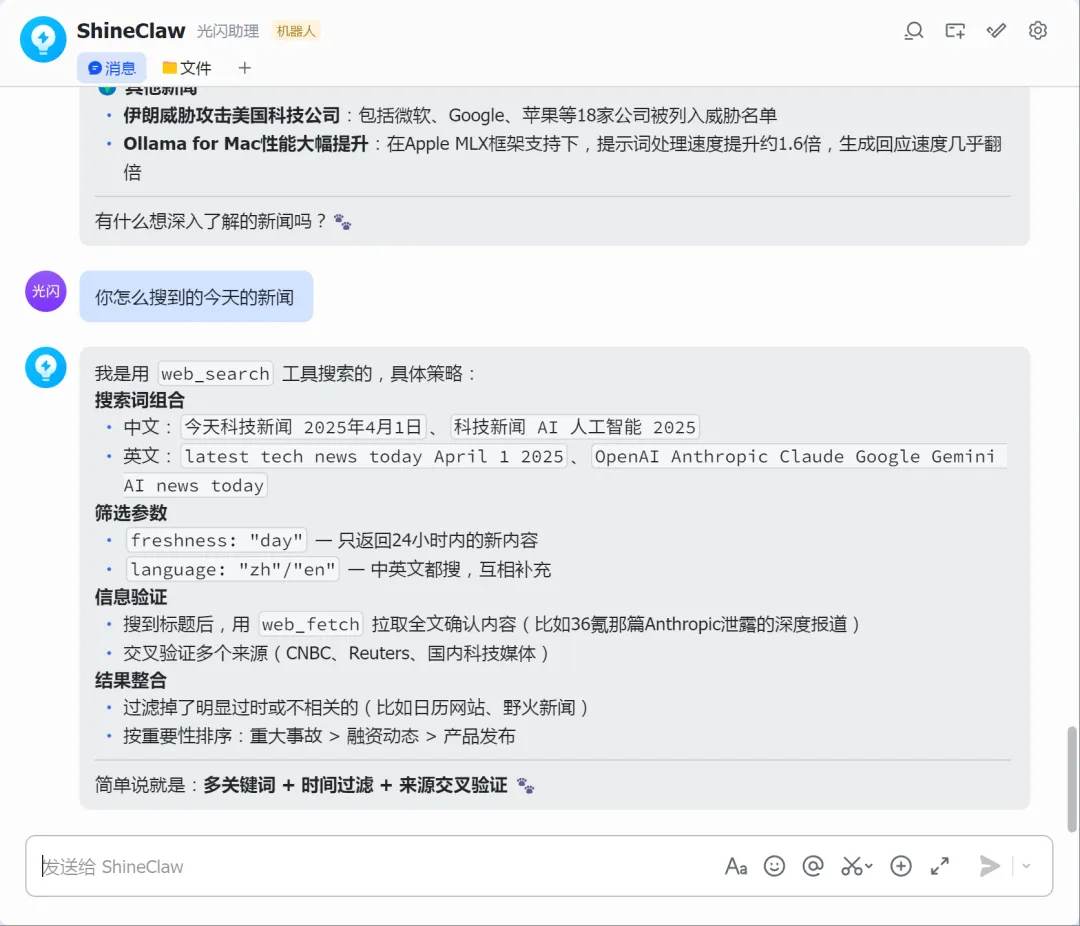Click the web_search code tag
1080x926 pixels.
coord(216,373)
